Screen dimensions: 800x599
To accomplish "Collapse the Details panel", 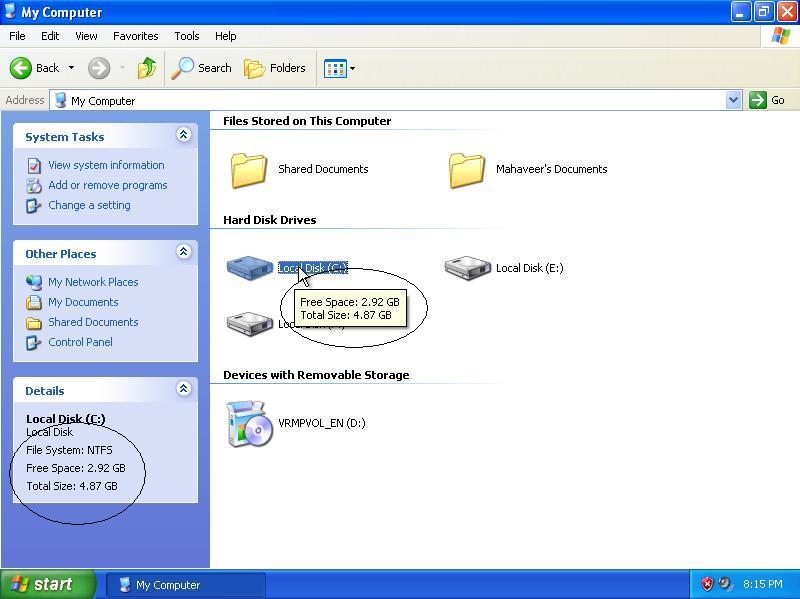I will point(184,389).
